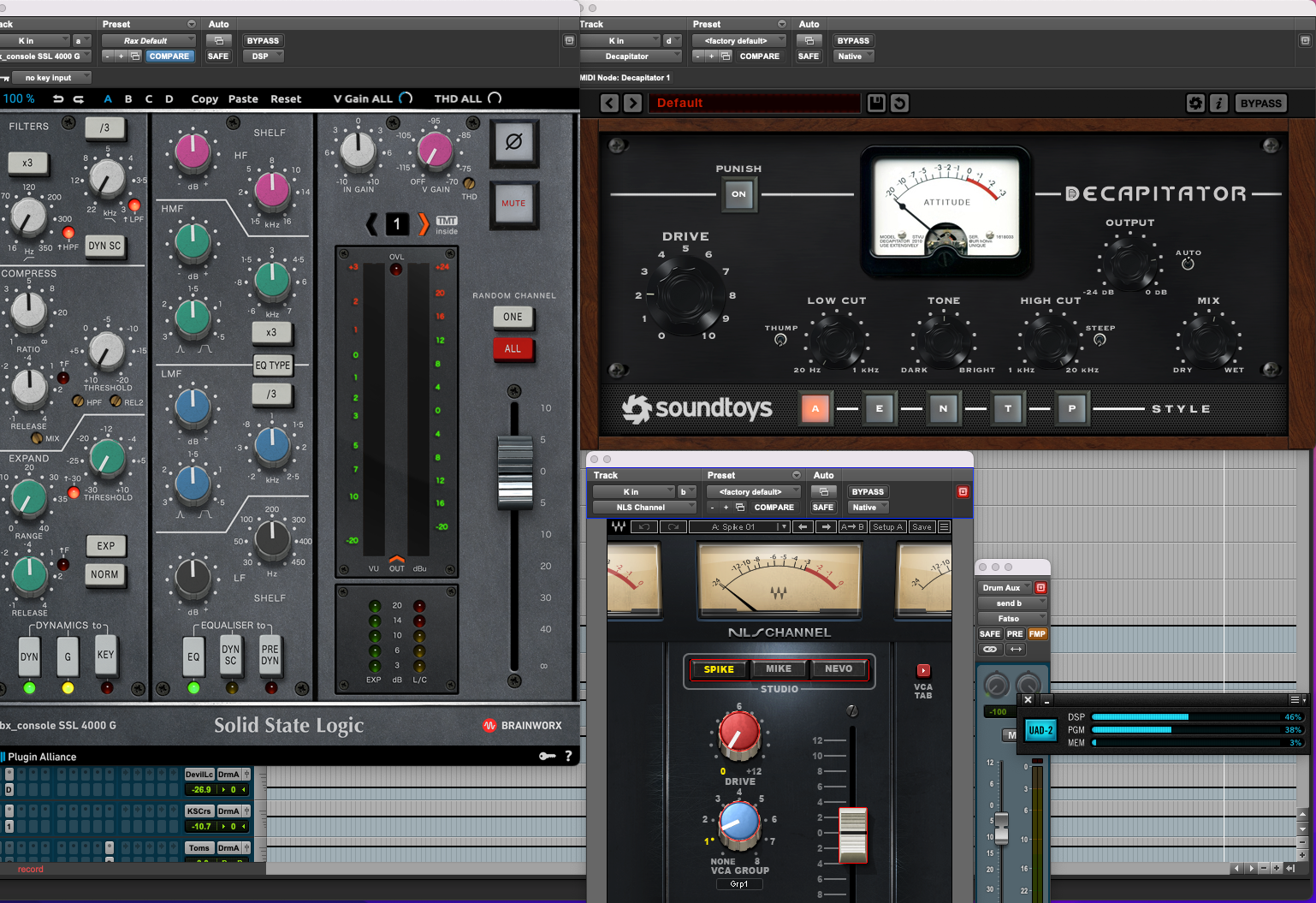The image size is (1316, 903).
Task: Click the automation enable icon in Decapitator header
Action: pyautogui.click(x=809, y=40)
